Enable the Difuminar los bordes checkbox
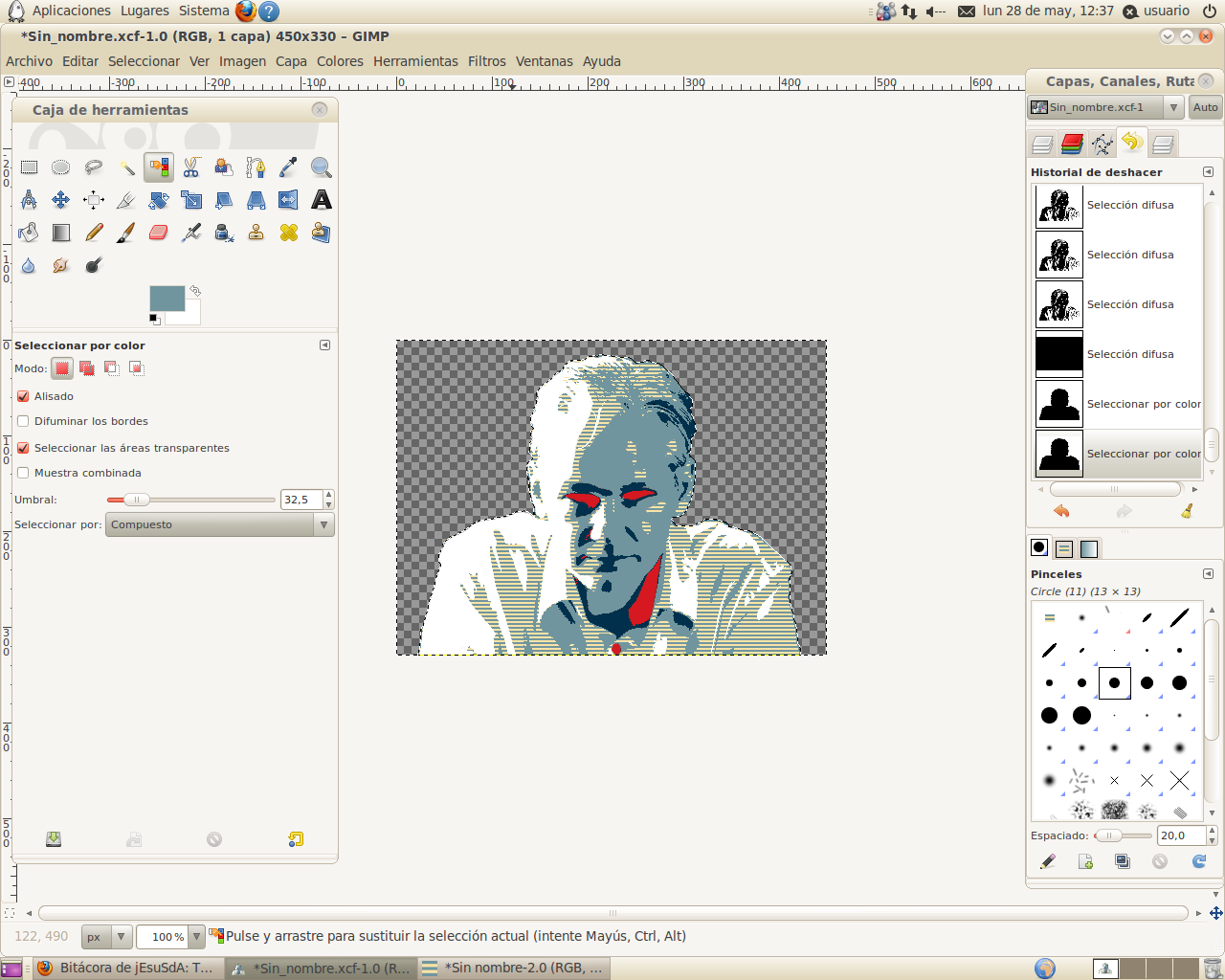 pos(21,421)
